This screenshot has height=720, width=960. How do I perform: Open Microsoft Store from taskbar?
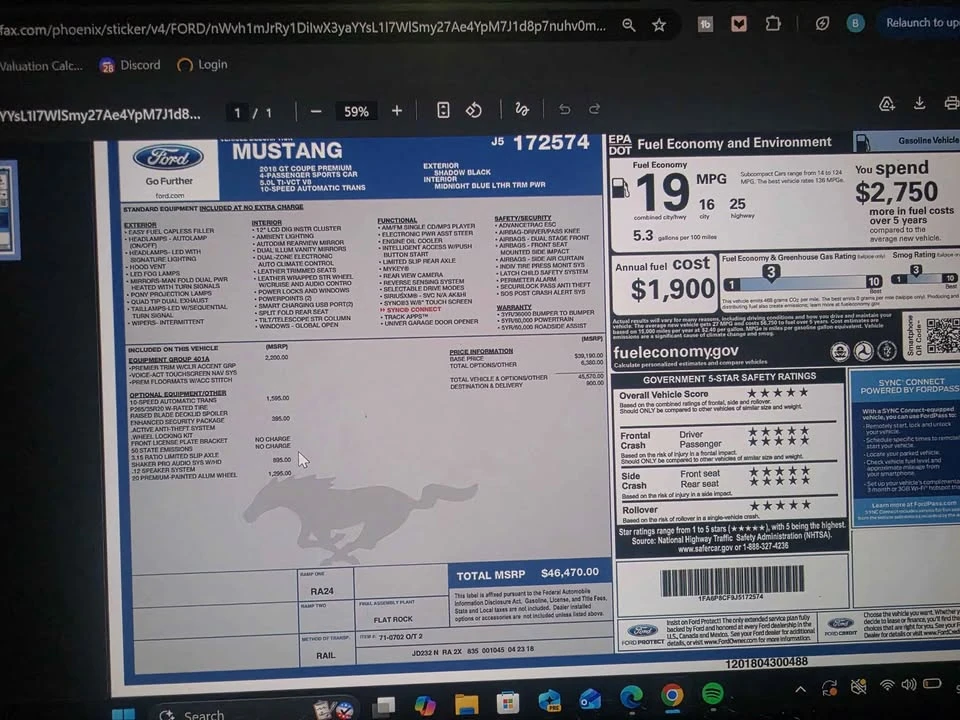click(508, 702)
